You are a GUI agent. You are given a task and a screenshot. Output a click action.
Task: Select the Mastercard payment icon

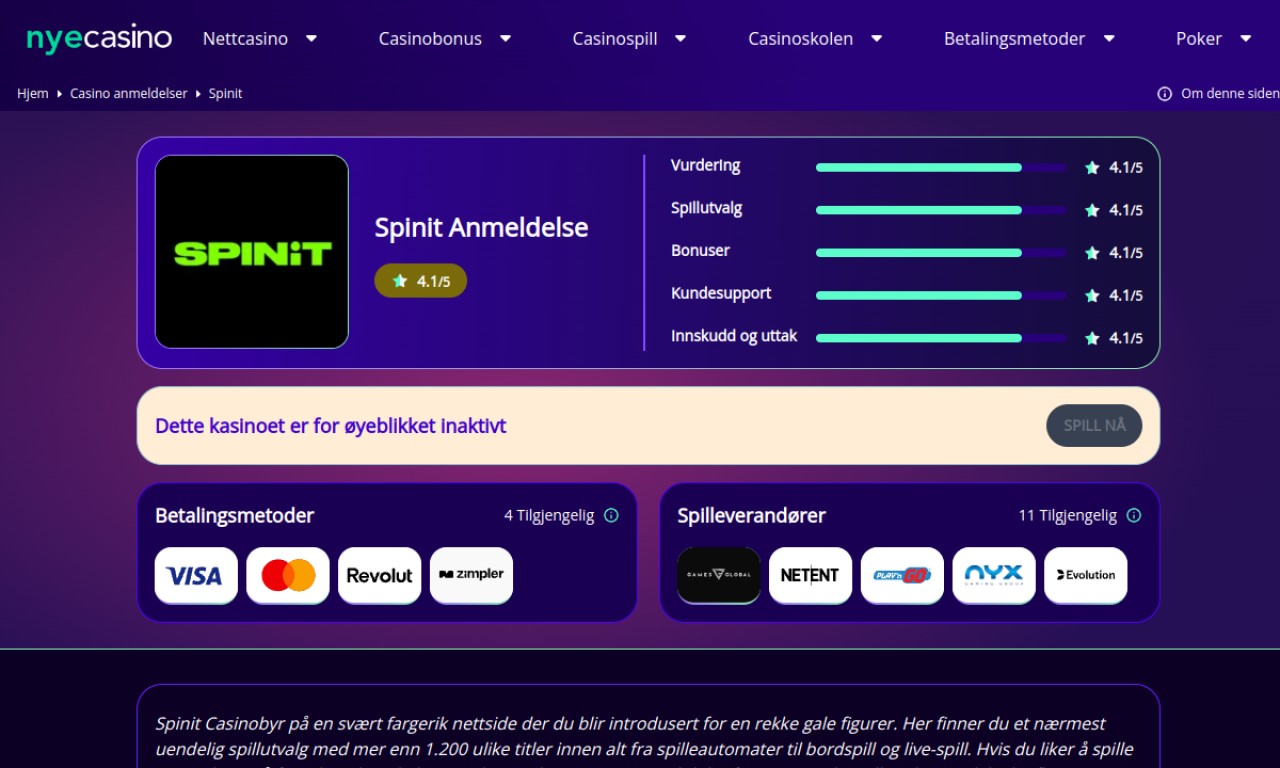[x=288, y=575]
